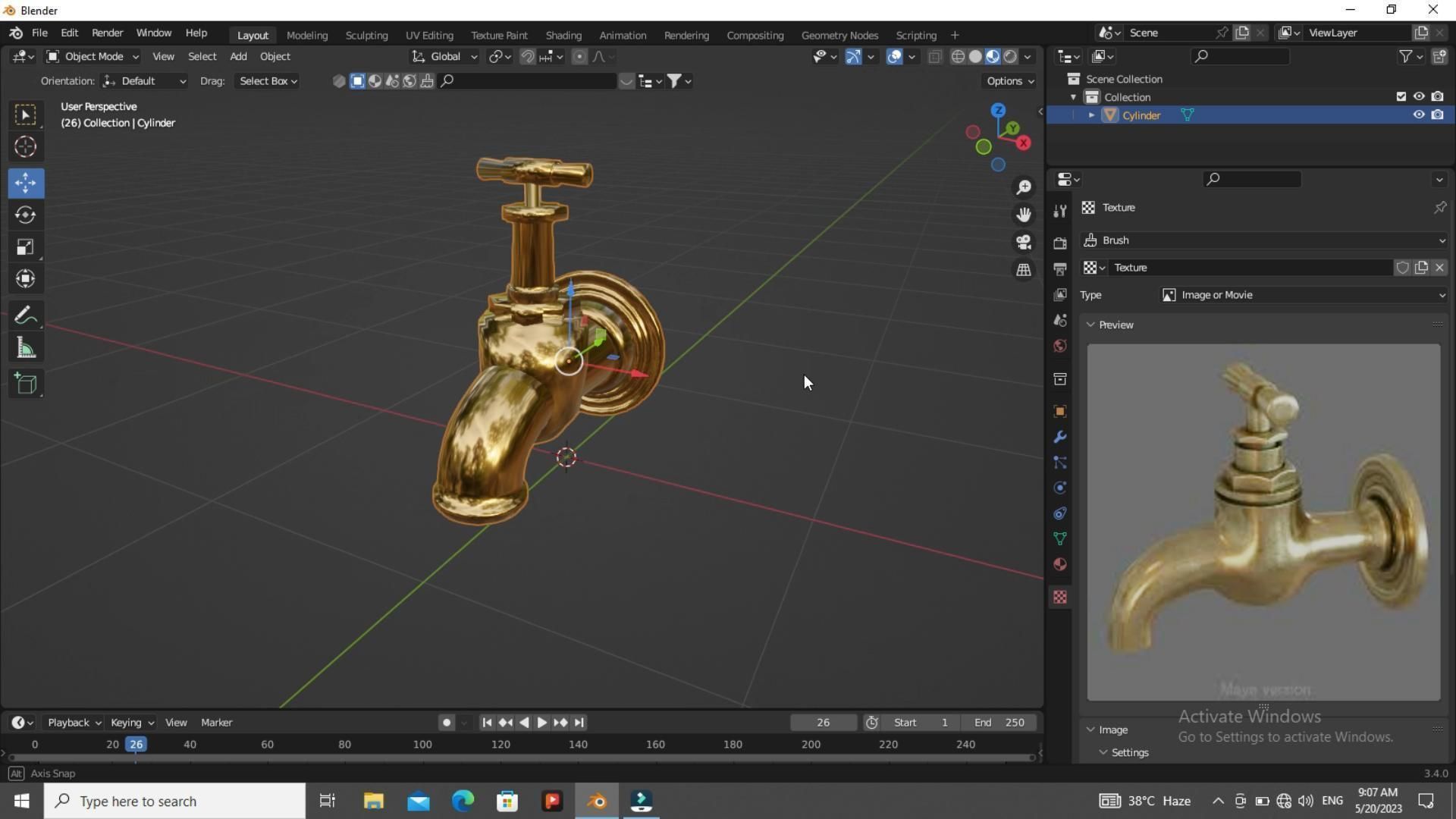Image resolution: width=1456 pixels, height=819 pixels.
Task: Choose the Annotate pencil tool
Action: click(26, 315)
